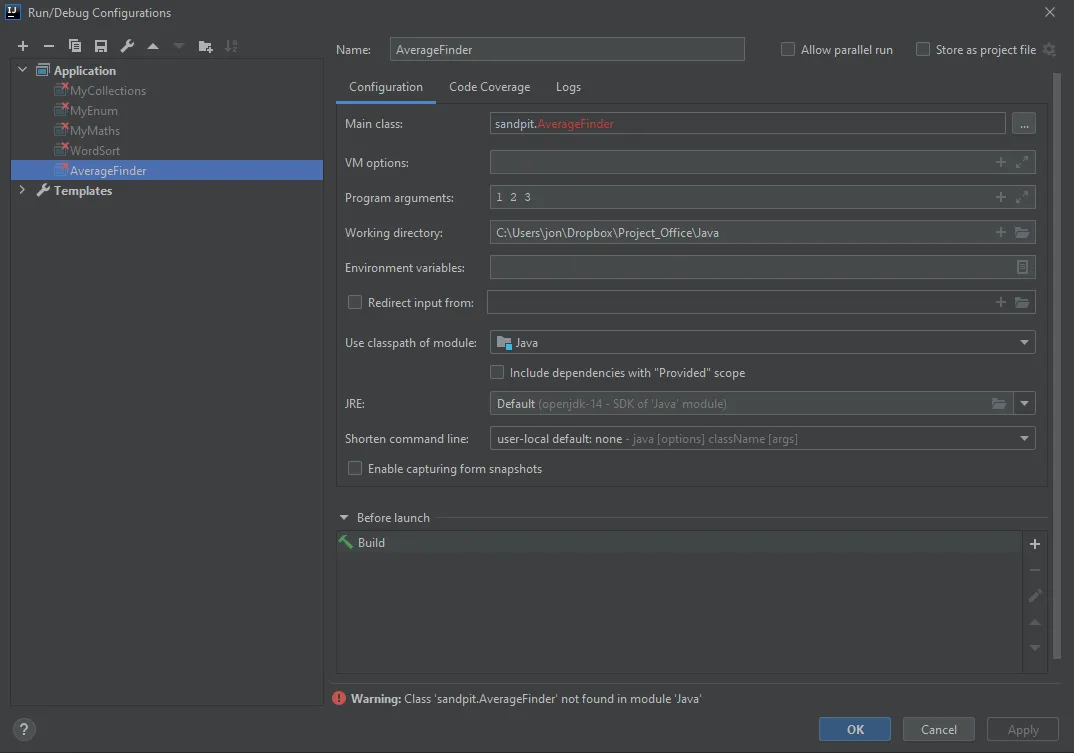
Task: Add a before launch task
Action: tap(1035, 544)
